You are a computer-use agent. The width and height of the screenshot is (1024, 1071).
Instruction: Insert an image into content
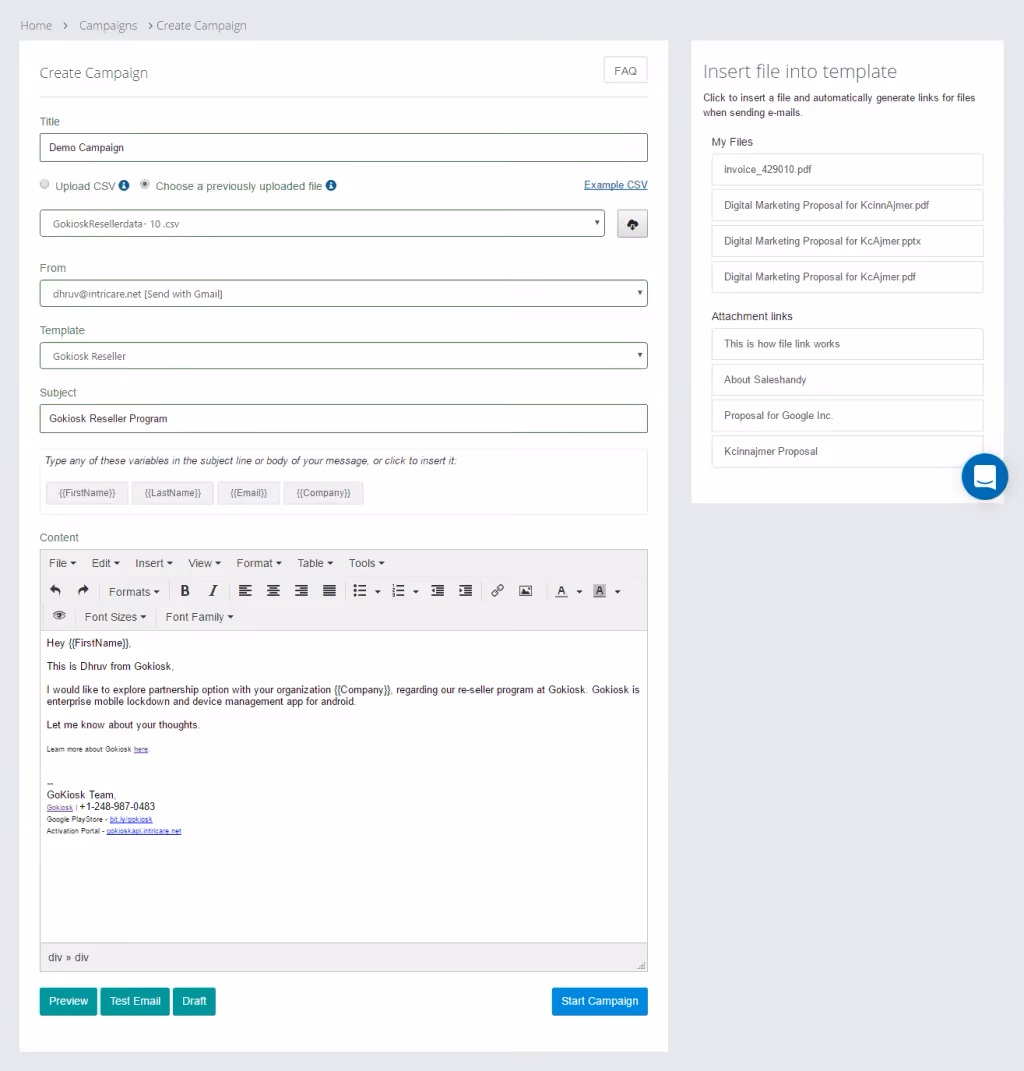[x=525, y=591]
